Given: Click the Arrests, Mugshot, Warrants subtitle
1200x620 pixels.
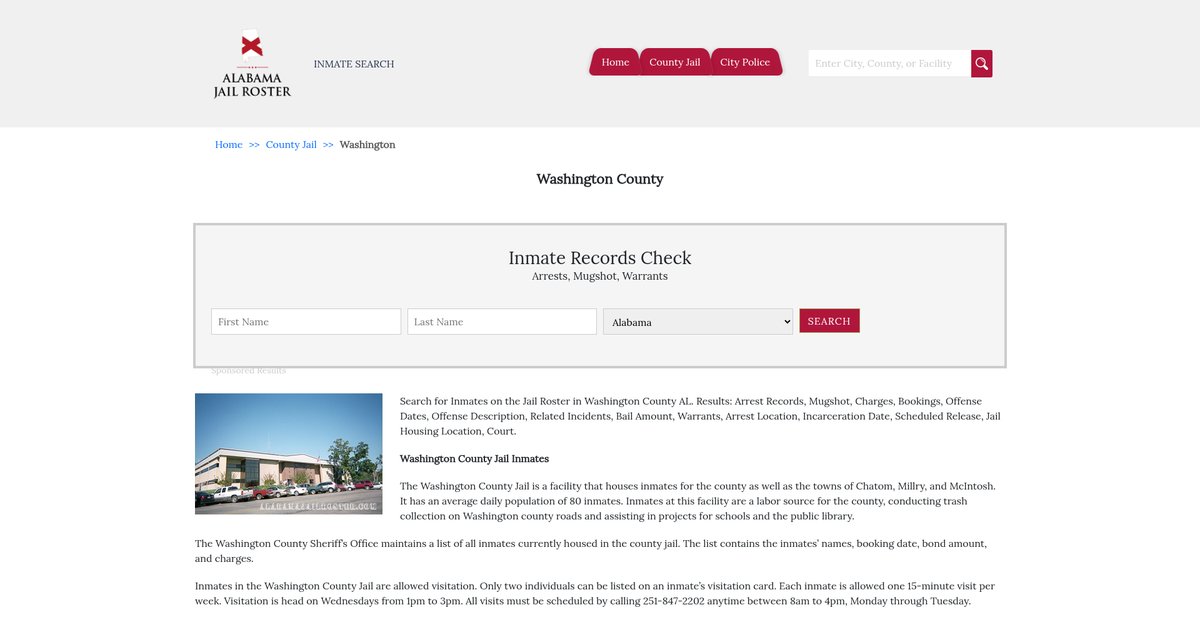Looking at the screenshot, I should (x=600, y=276).
